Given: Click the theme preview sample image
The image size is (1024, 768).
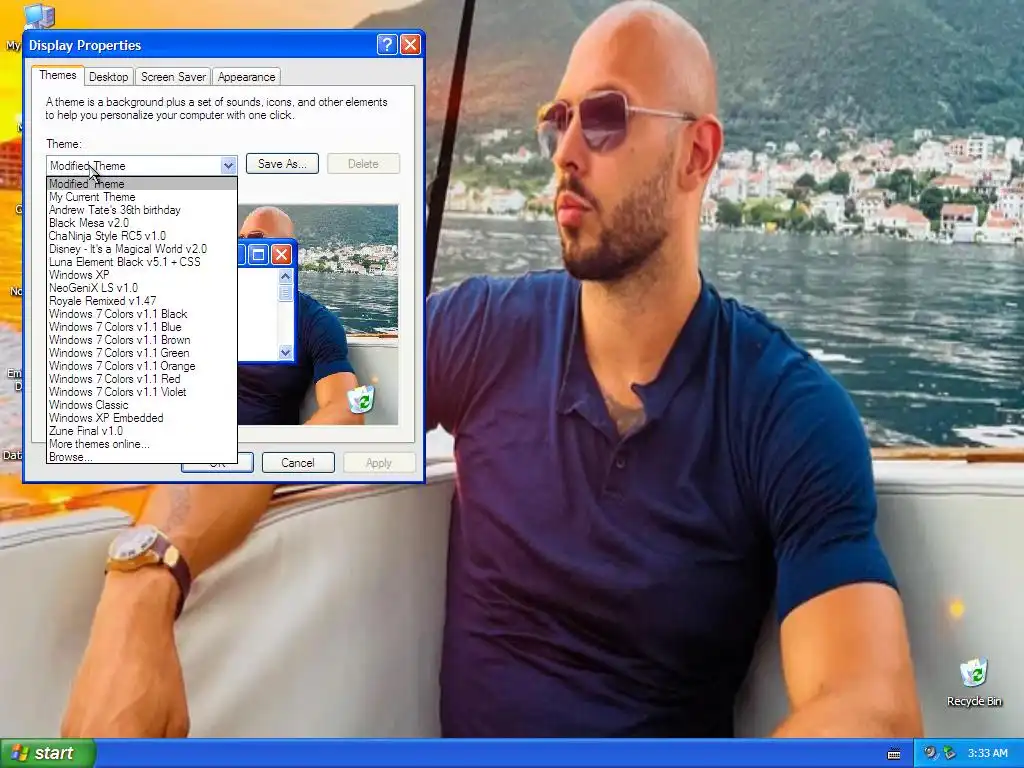Looking at the screenshot, I should [x=318, y=315].
